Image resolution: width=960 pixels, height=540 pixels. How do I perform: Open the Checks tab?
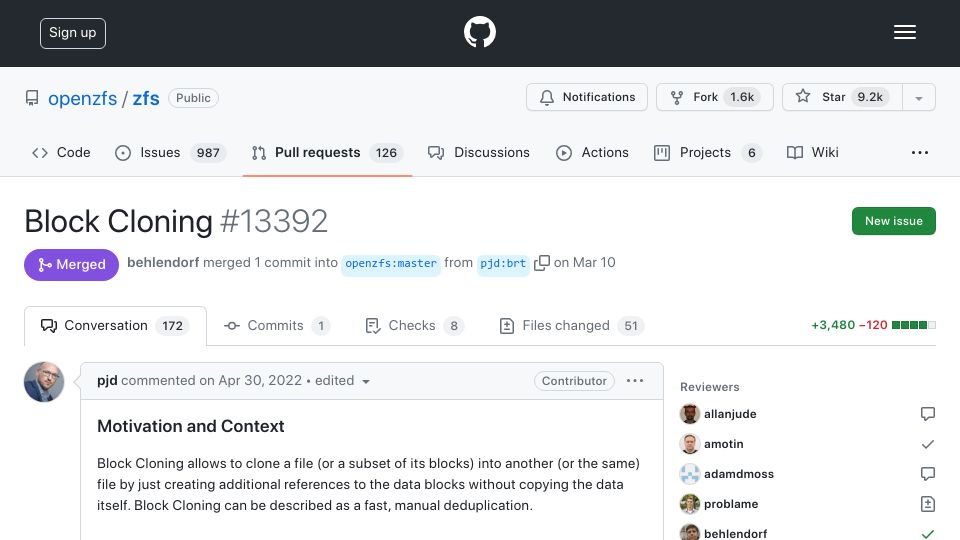414,326
